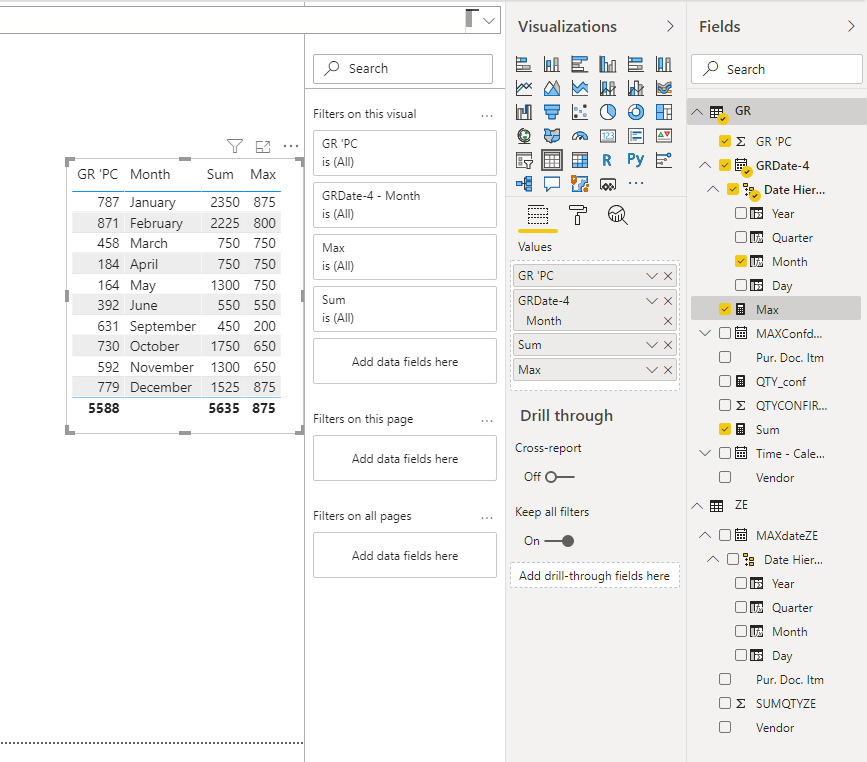The image size is (867, 762).
Task: Select the filled map visual
Action: [x=552, y=136]
